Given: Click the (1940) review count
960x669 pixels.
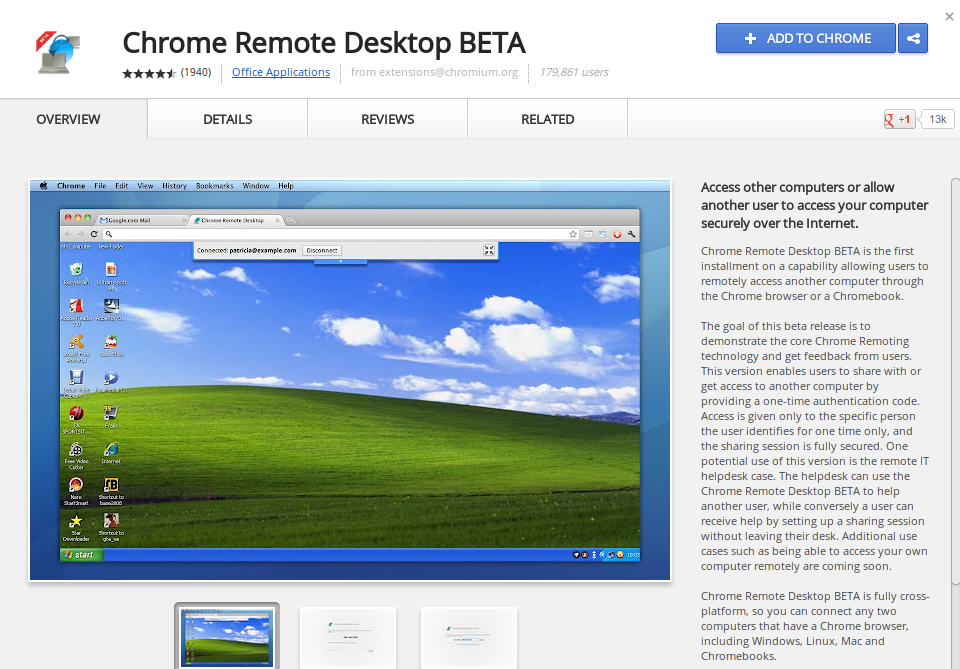Looking at the screenshot, I should (196, 72).
